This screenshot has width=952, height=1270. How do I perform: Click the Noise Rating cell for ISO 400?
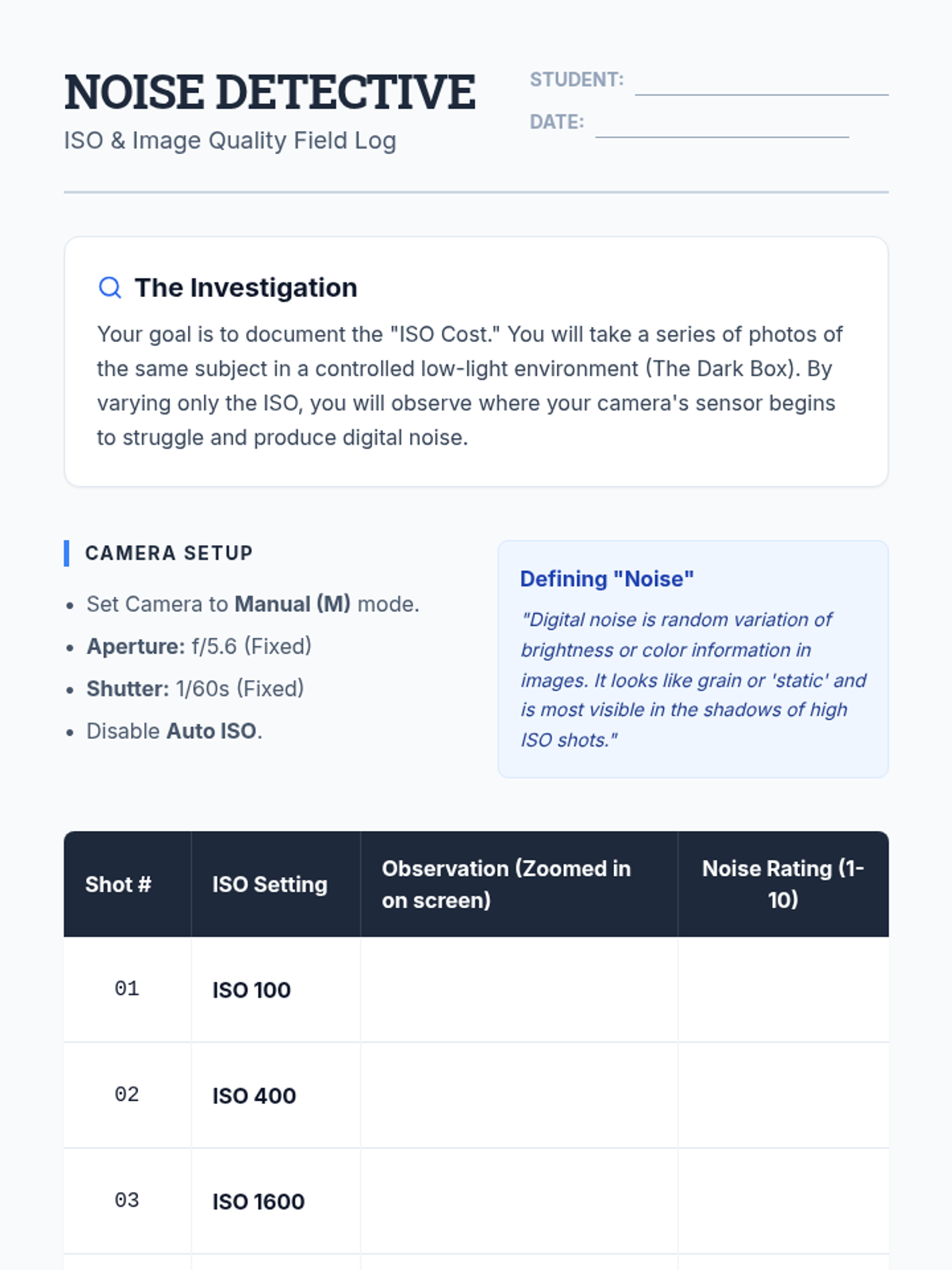(x=783, y=1095)
